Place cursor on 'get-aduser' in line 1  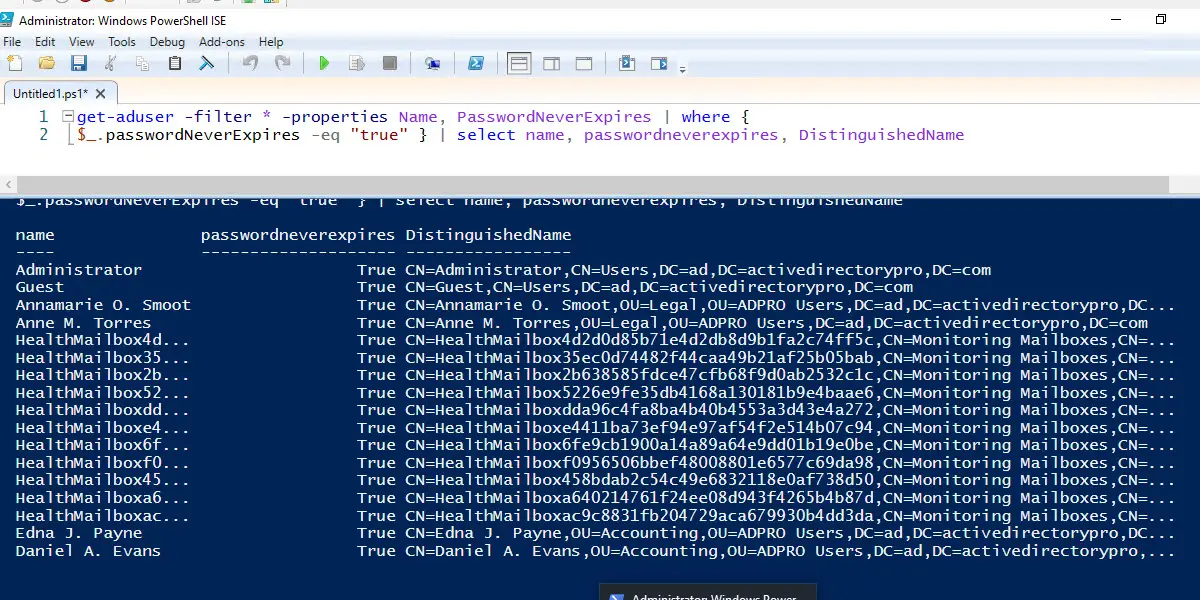[x=125, y=117]
